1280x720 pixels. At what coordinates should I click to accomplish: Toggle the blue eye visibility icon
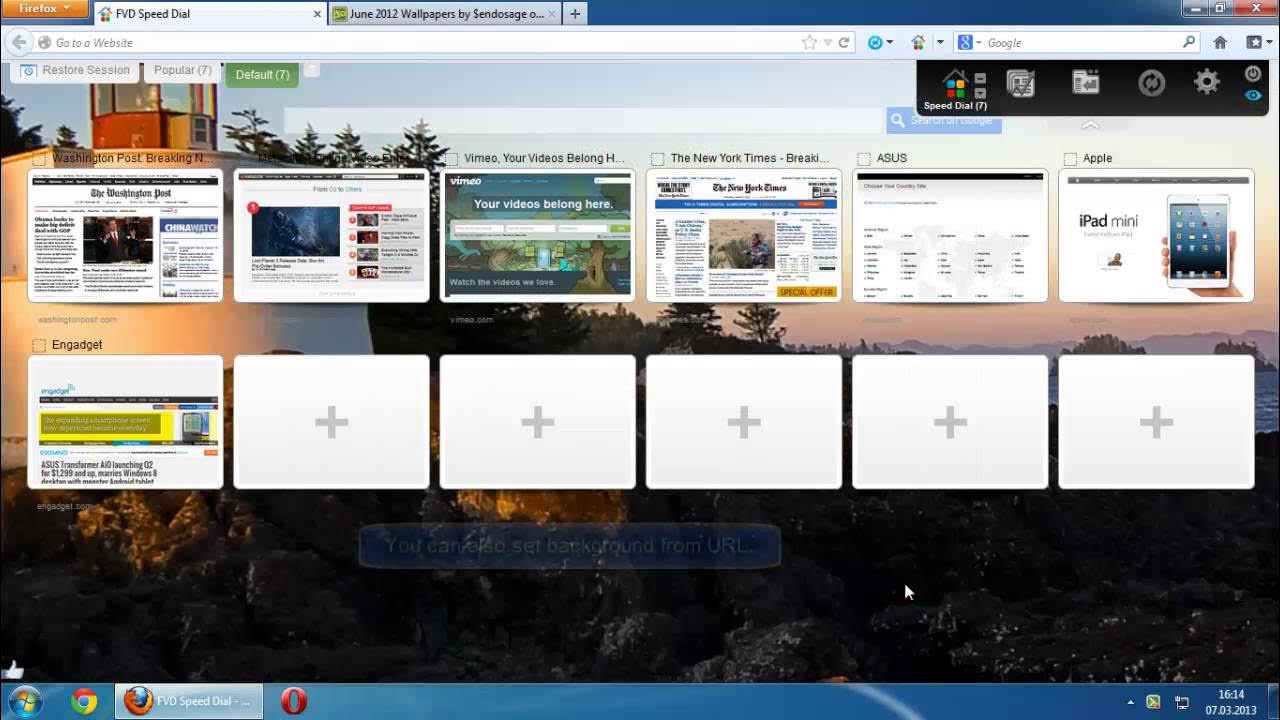coord(1253,96)
